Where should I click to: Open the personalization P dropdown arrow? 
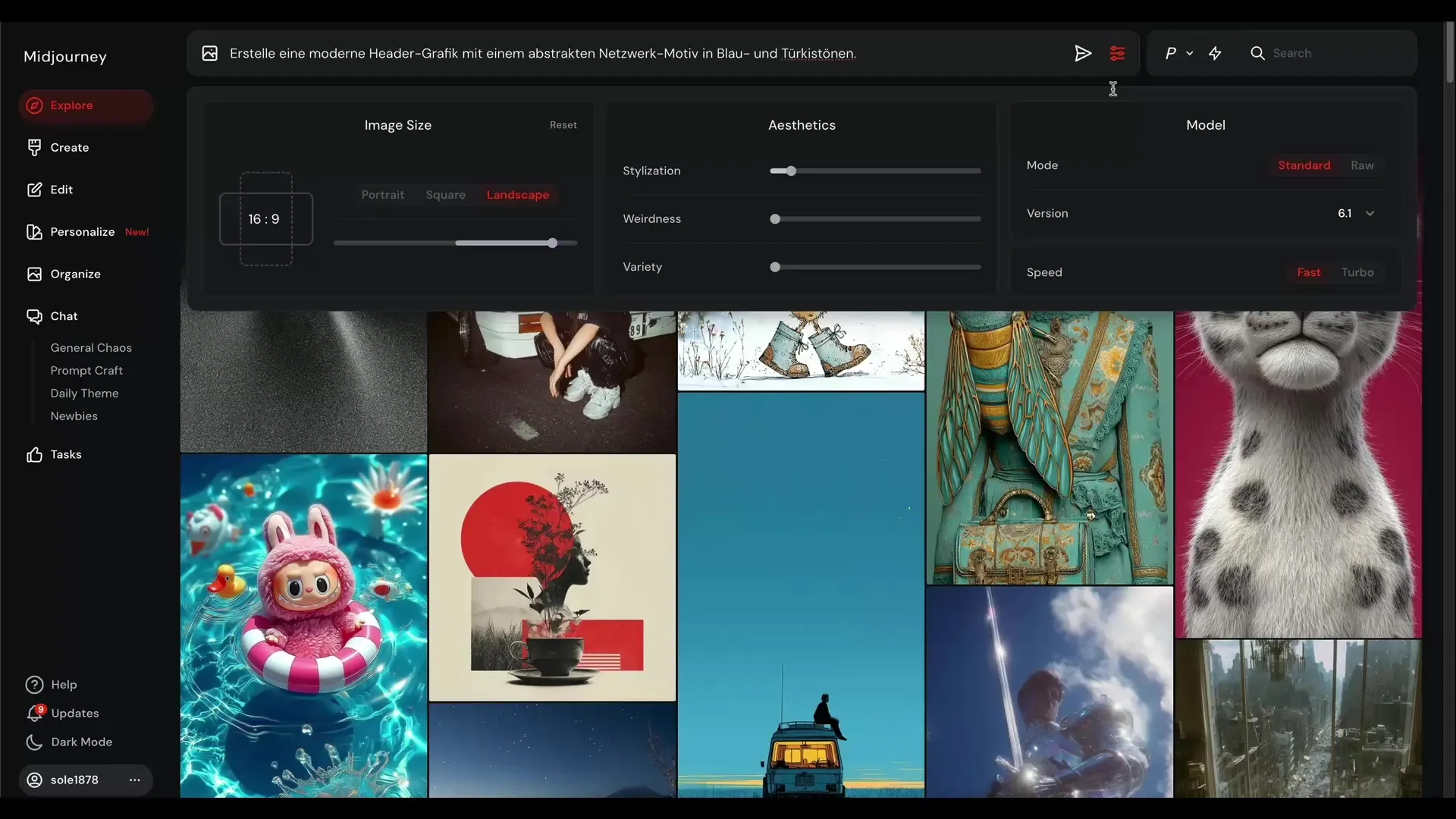(1189, 53)
